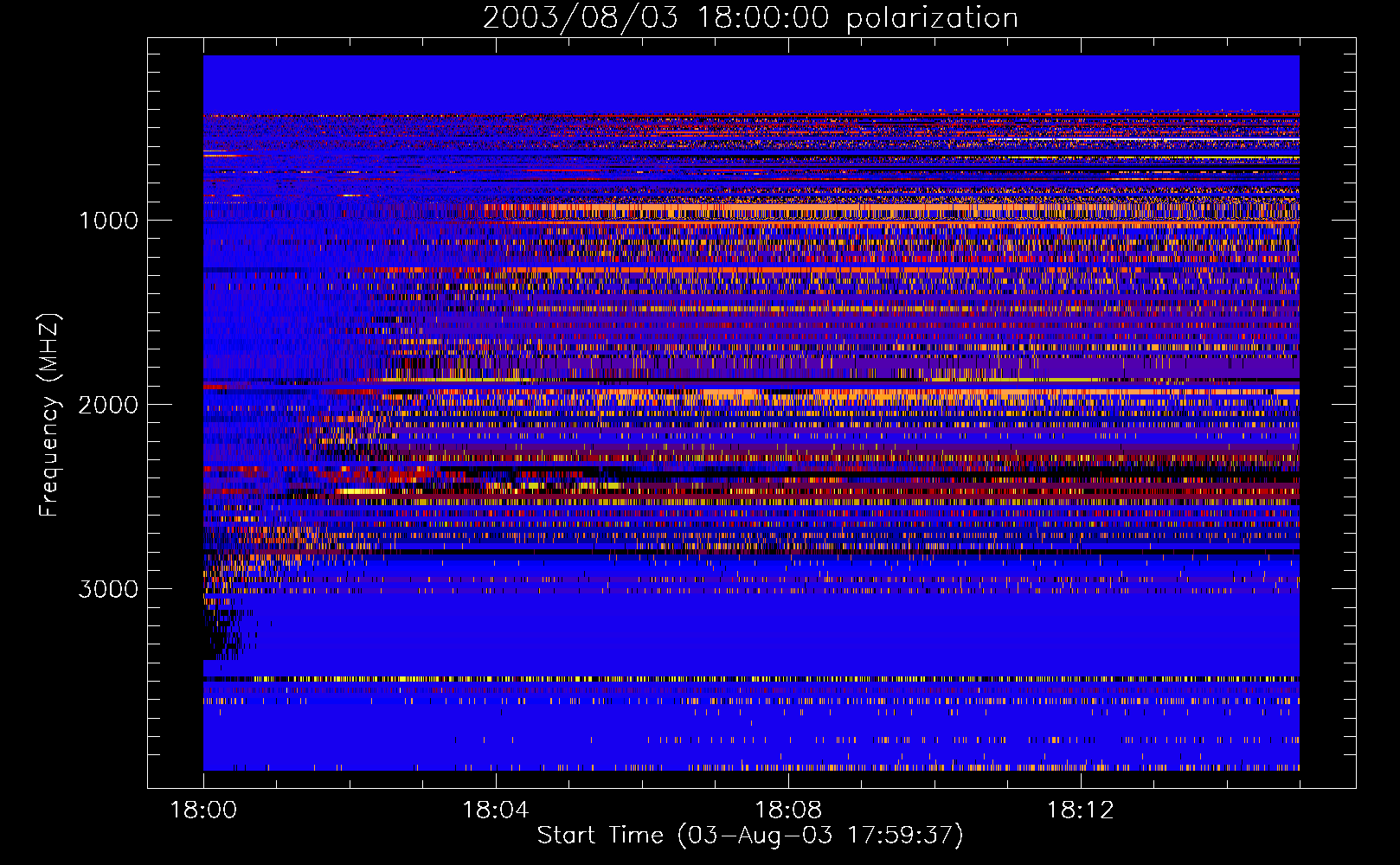Click the 18:12 time tick label
This screenshot has height=865, width=1400.
click(1080, 811)
